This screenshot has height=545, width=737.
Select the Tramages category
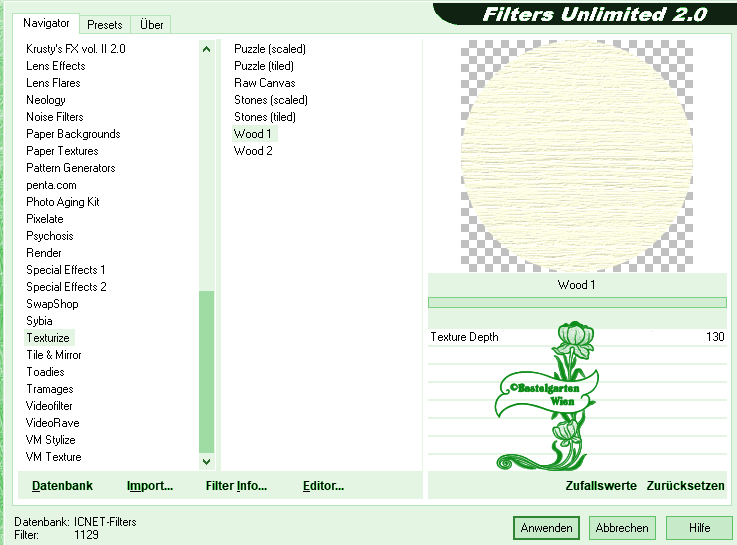(49, 389)
